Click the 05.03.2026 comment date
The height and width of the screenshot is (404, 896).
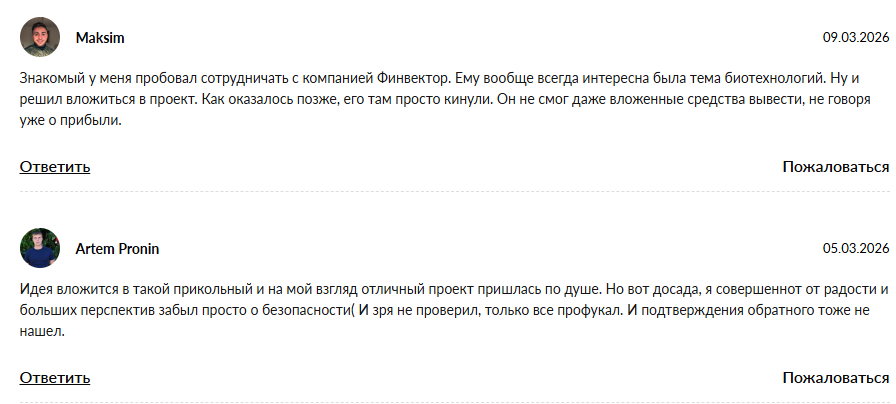click(x=856, y=249)
